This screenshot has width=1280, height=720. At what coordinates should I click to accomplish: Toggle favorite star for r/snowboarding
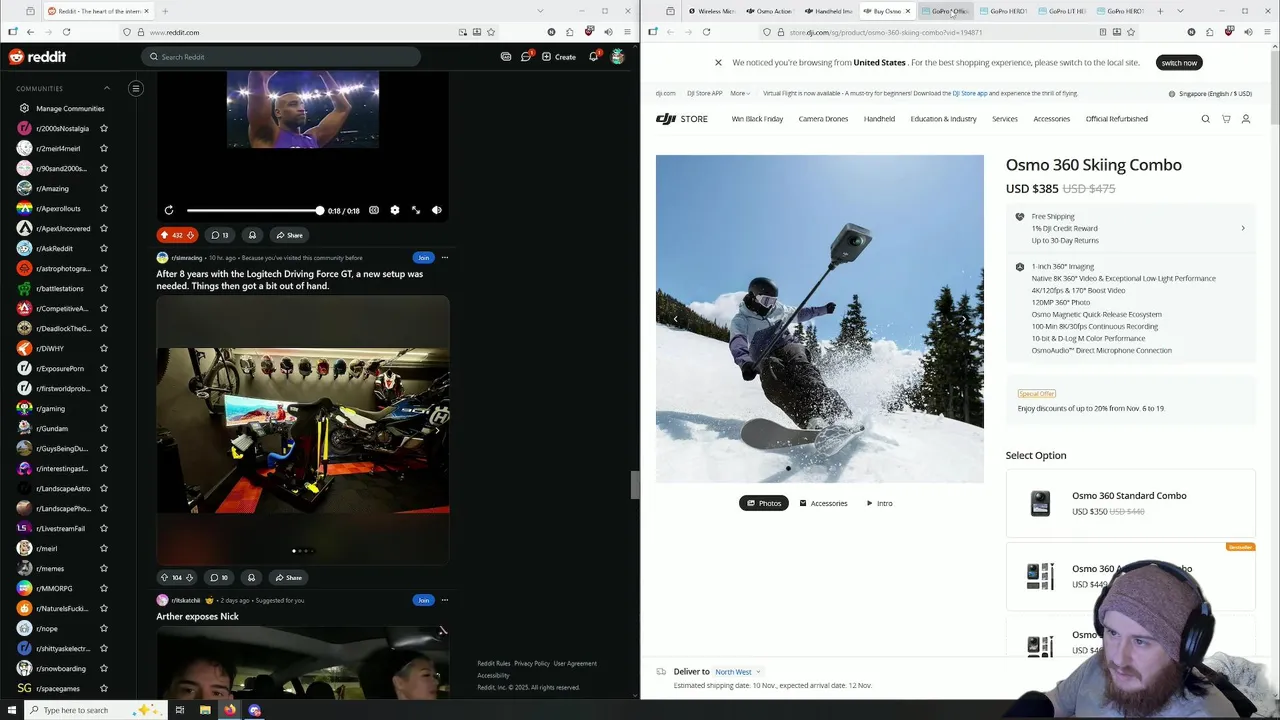104,668
